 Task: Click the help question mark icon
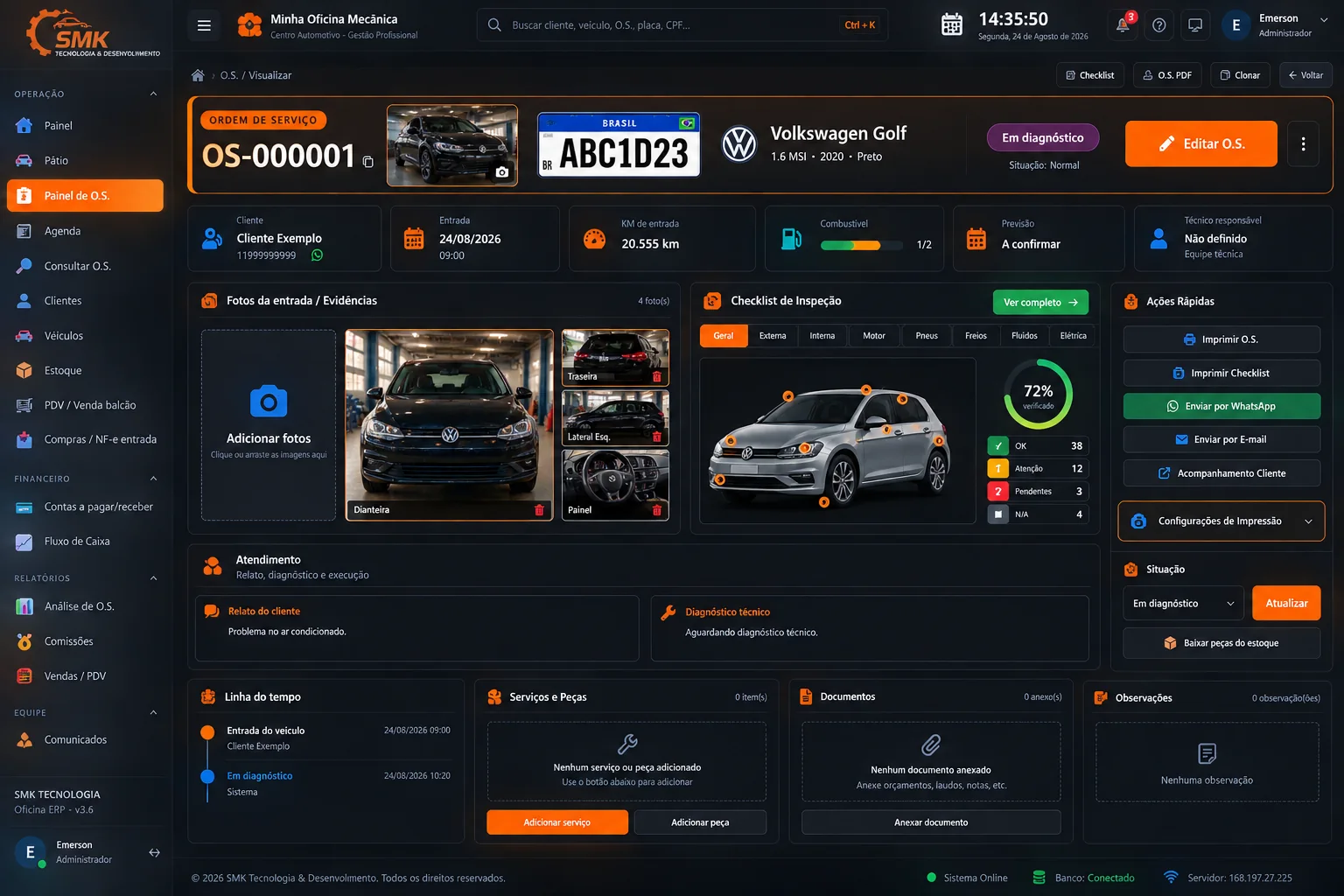[1159, 25]
